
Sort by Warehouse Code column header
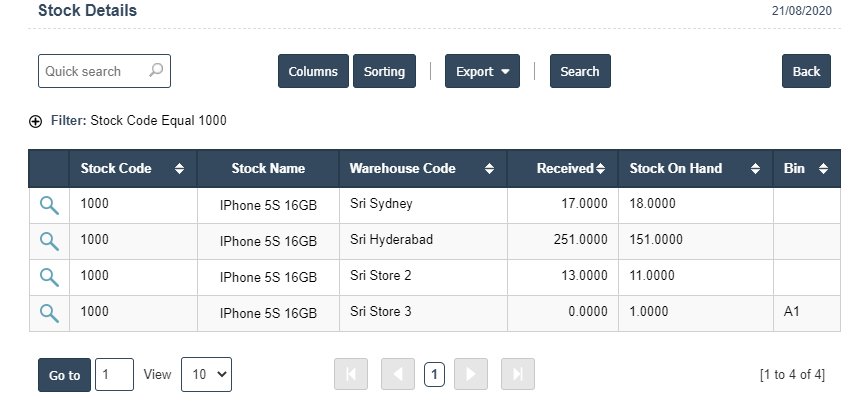(421, 169)
